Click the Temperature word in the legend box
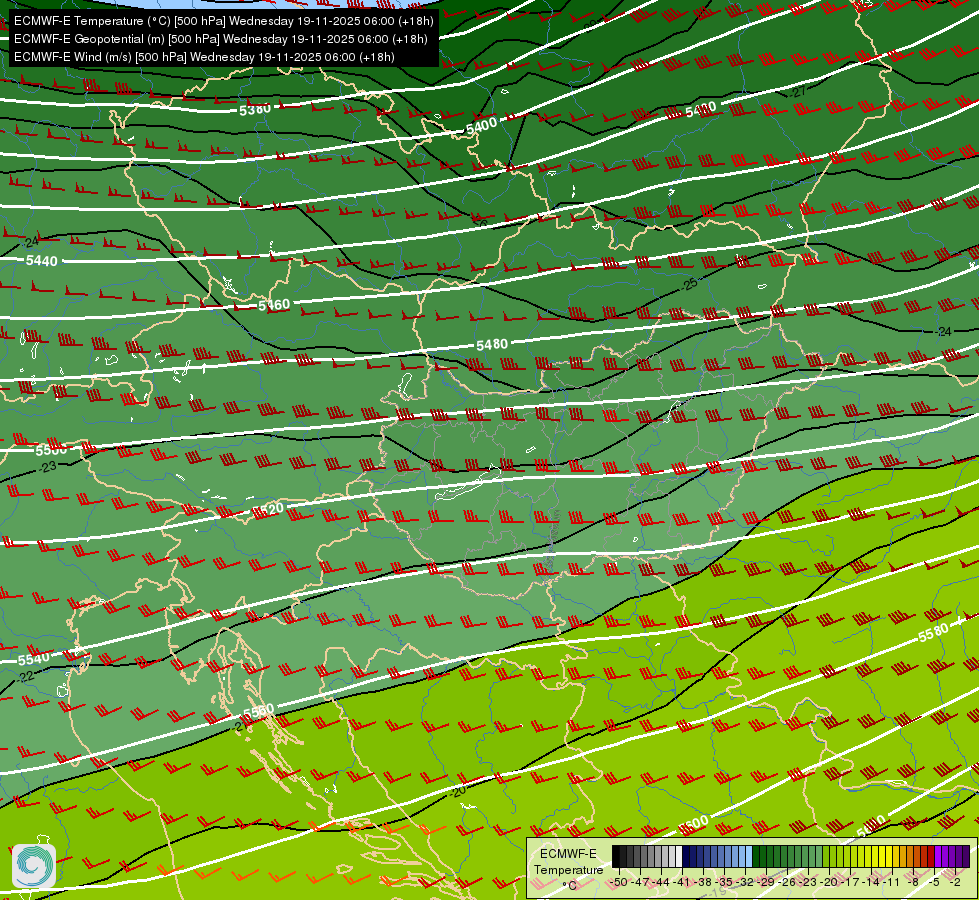This screenshot has width=979, height=900. tap(569, 870)
